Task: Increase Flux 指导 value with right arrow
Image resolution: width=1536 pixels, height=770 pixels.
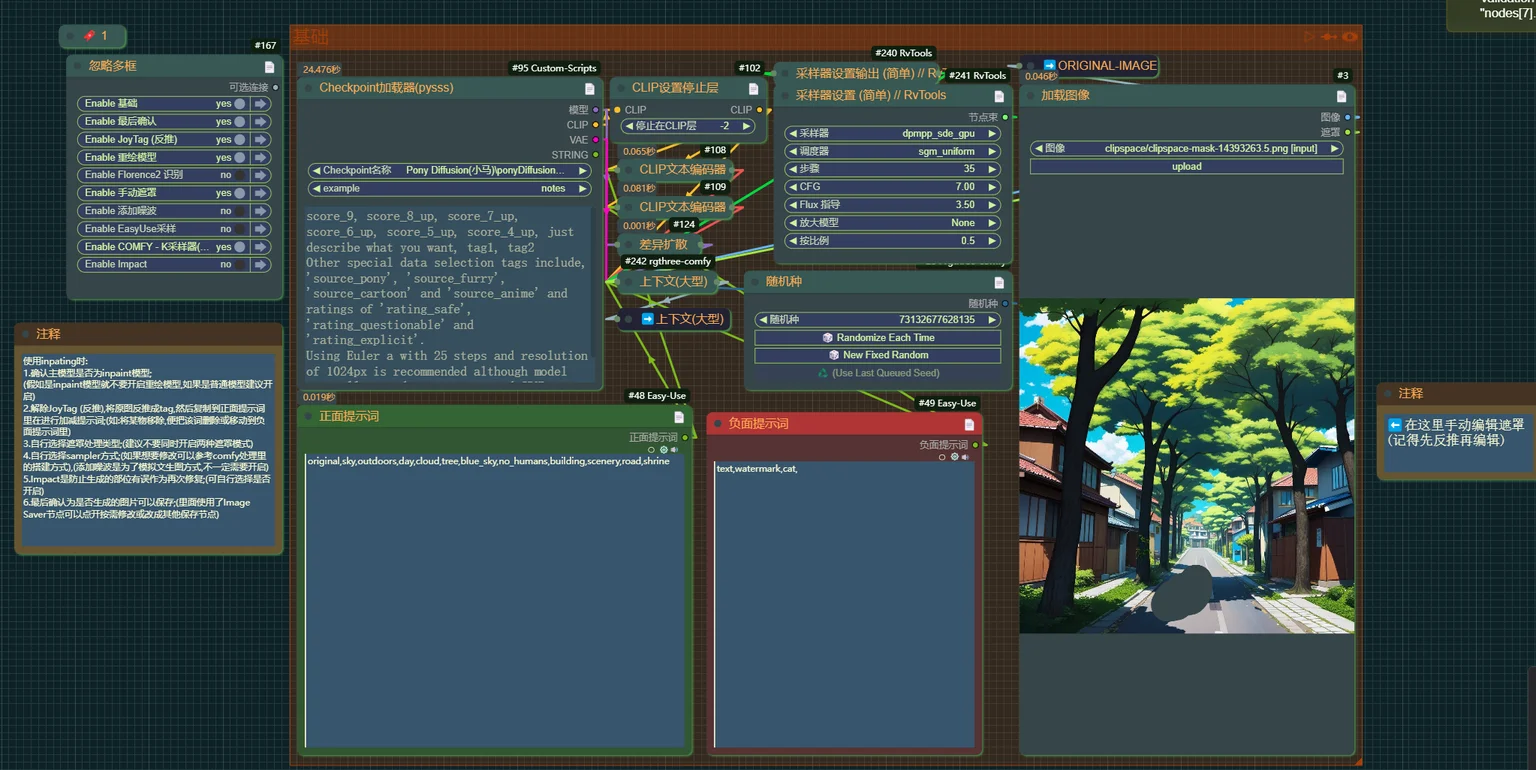Action: click(993, 205)
